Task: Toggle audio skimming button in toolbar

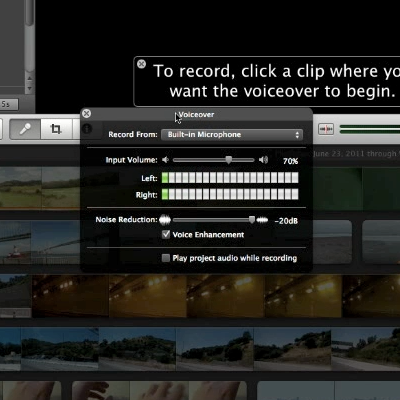Action: 326,129
